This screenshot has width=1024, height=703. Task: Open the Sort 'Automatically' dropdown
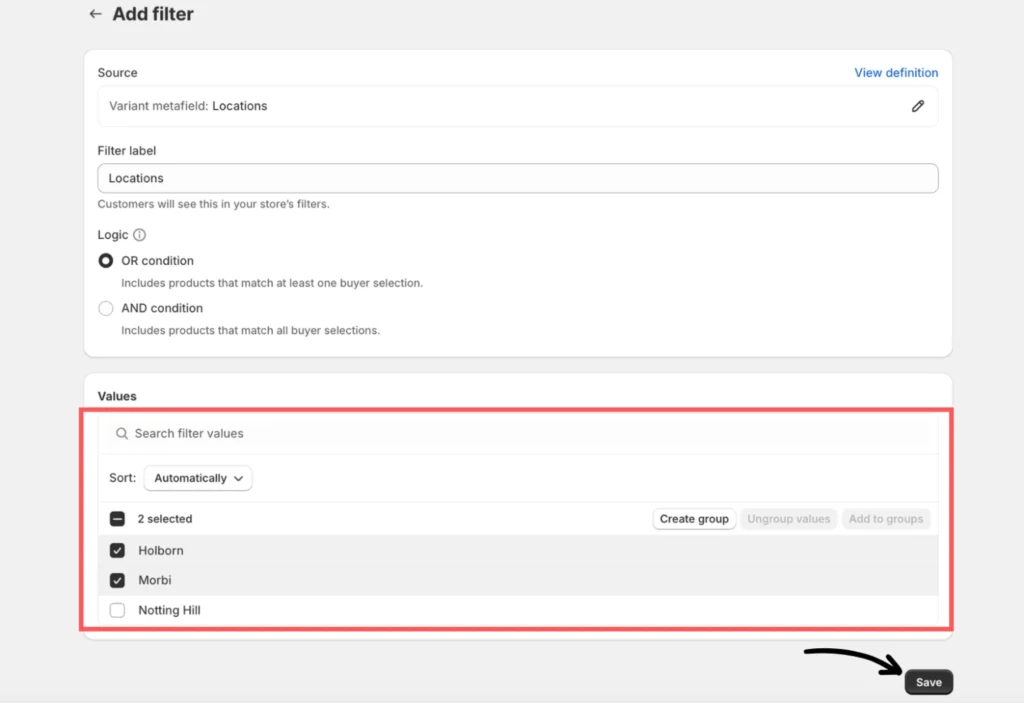[198, 479]
